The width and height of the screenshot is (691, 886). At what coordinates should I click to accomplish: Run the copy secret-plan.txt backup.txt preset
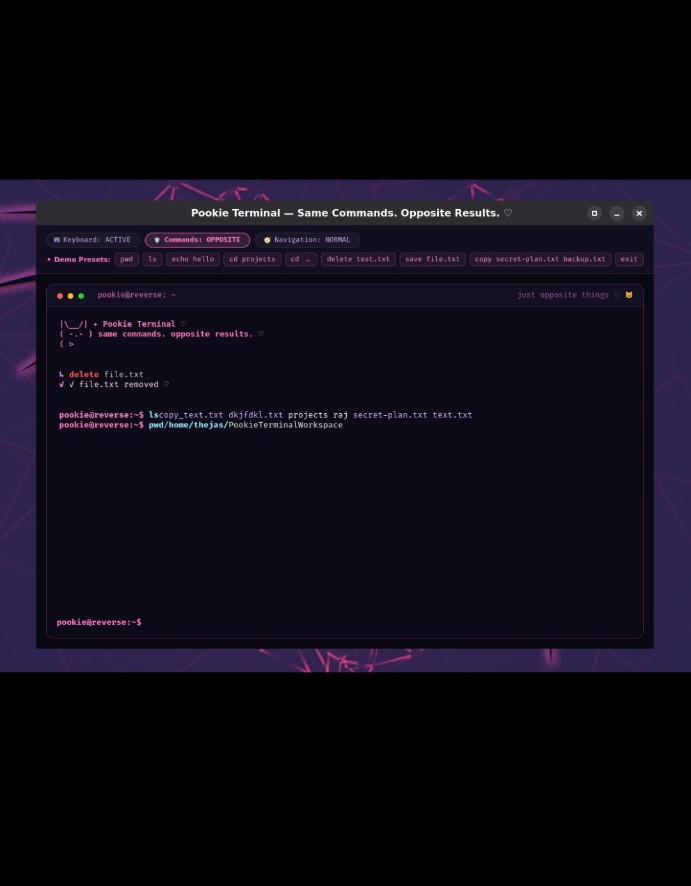click(540, 259)
